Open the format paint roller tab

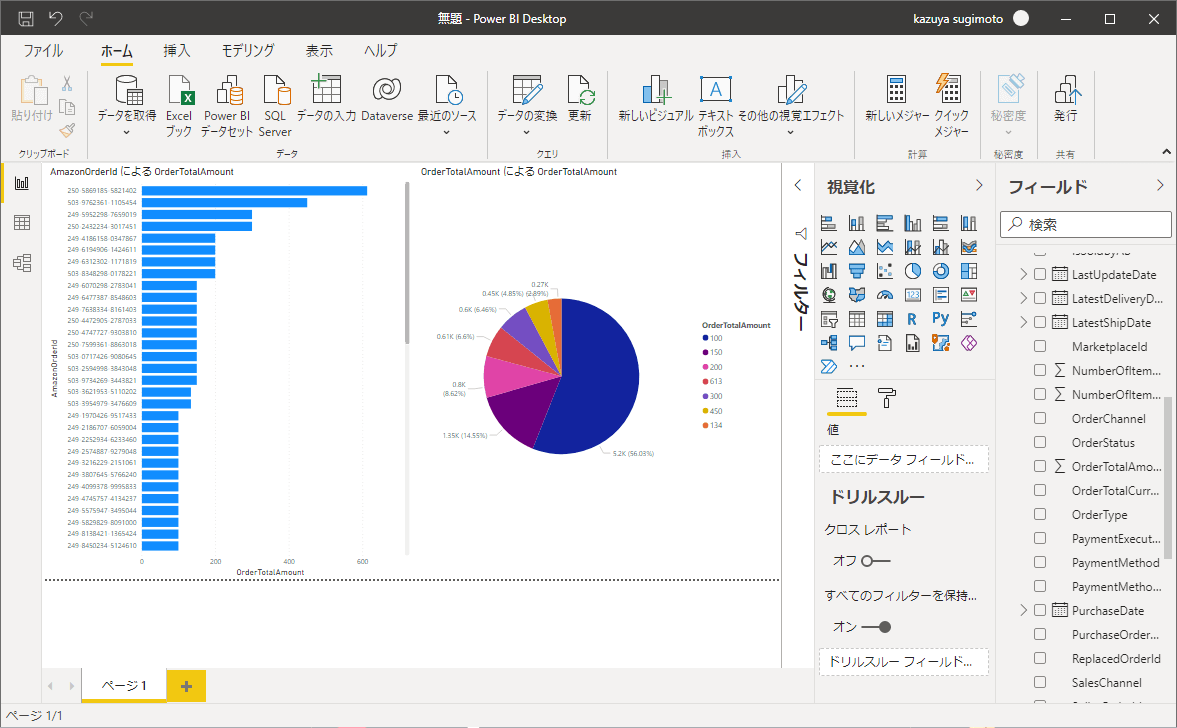coord(886,397)
